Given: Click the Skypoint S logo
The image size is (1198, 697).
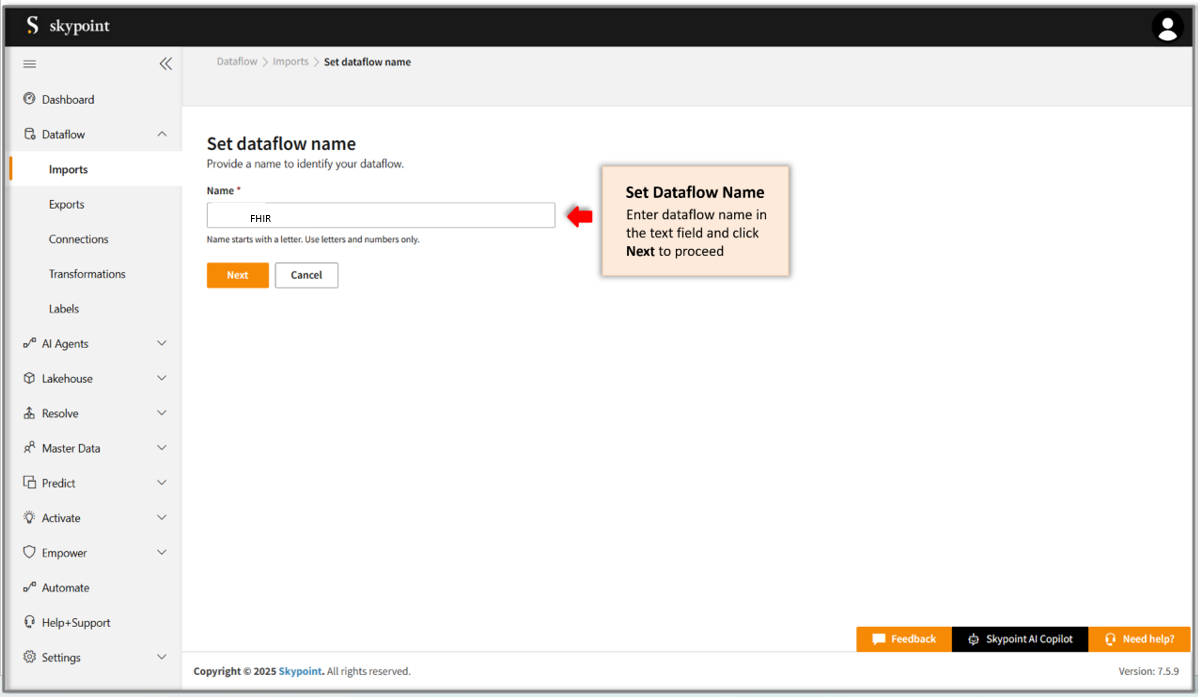Looking at the screenshot, I should pos(33,26).
